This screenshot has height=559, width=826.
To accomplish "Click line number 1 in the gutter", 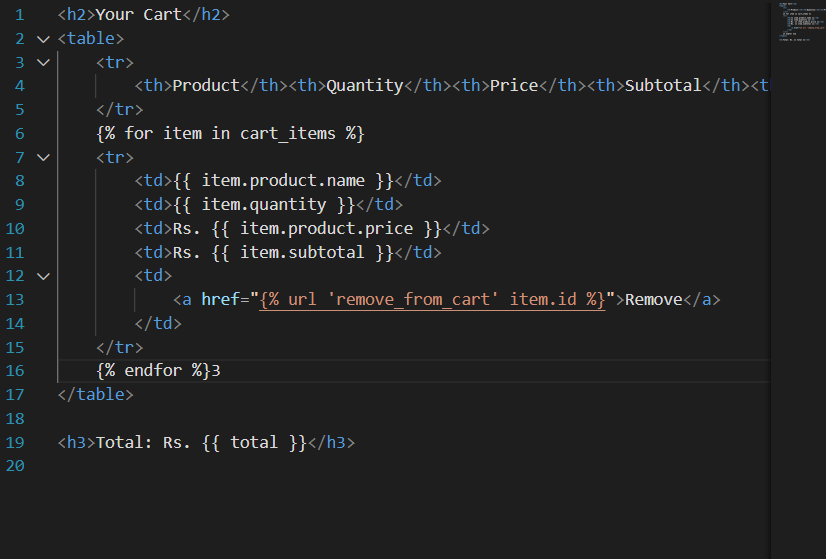I will pos(19,15).
